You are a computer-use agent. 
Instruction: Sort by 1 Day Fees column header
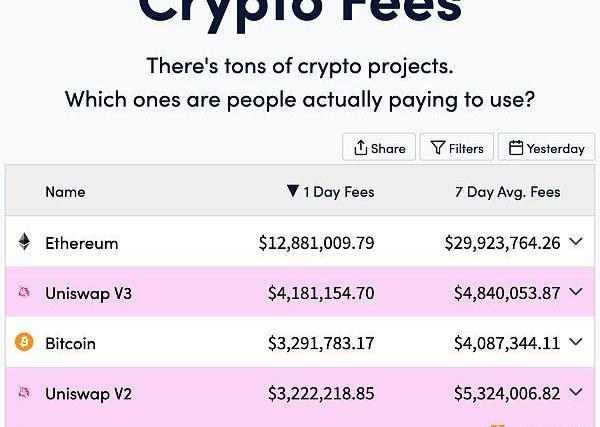click(x=339, y=192)
